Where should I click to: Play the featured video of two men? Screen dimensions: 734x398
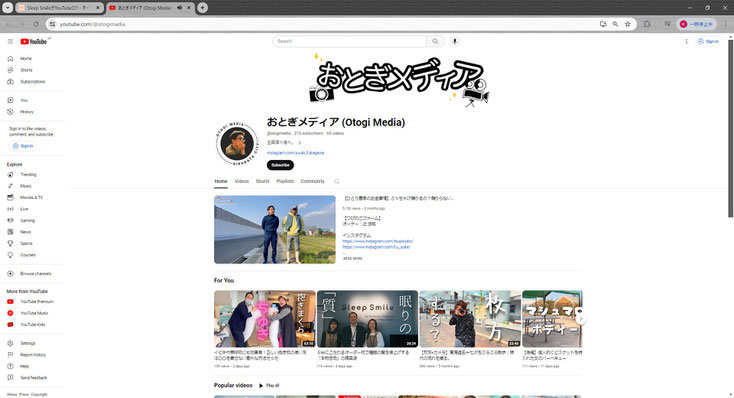275,230
